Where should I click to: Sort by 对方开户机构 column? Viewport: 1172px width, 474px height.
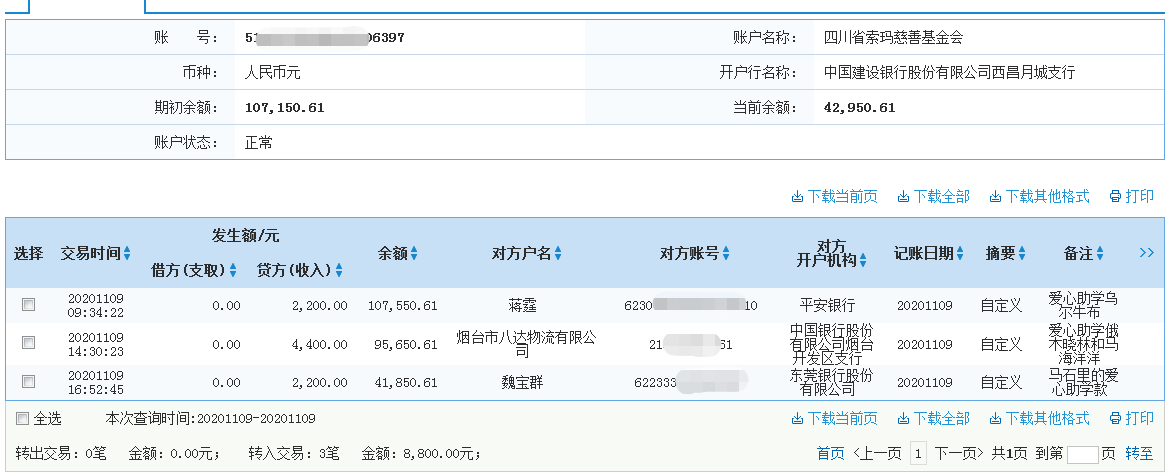pyautogui.click(x=832, y=253)
